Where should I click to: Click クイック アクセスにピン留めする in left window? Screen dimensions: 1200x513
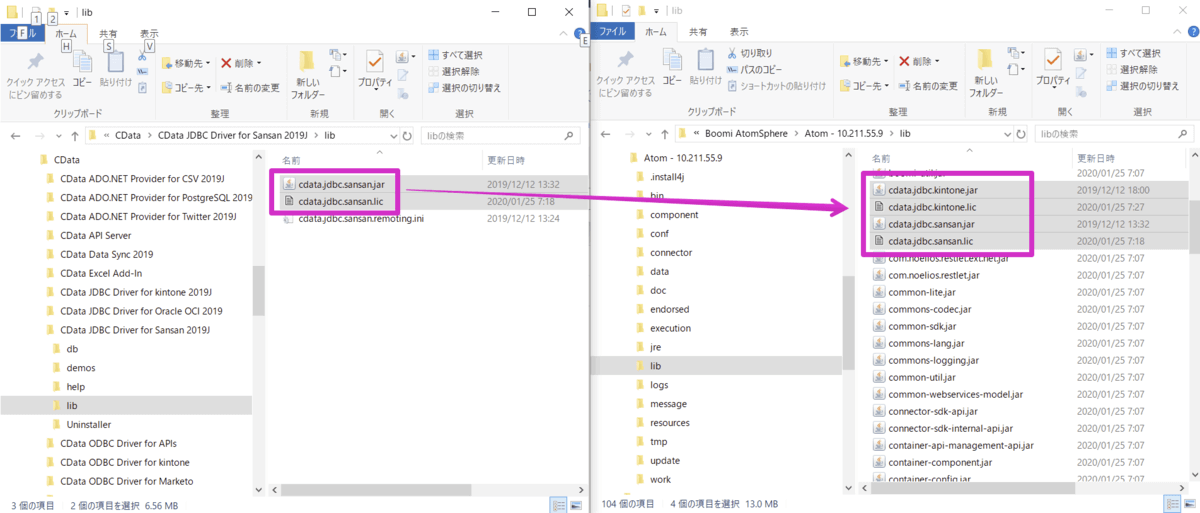tap(36, 74)
